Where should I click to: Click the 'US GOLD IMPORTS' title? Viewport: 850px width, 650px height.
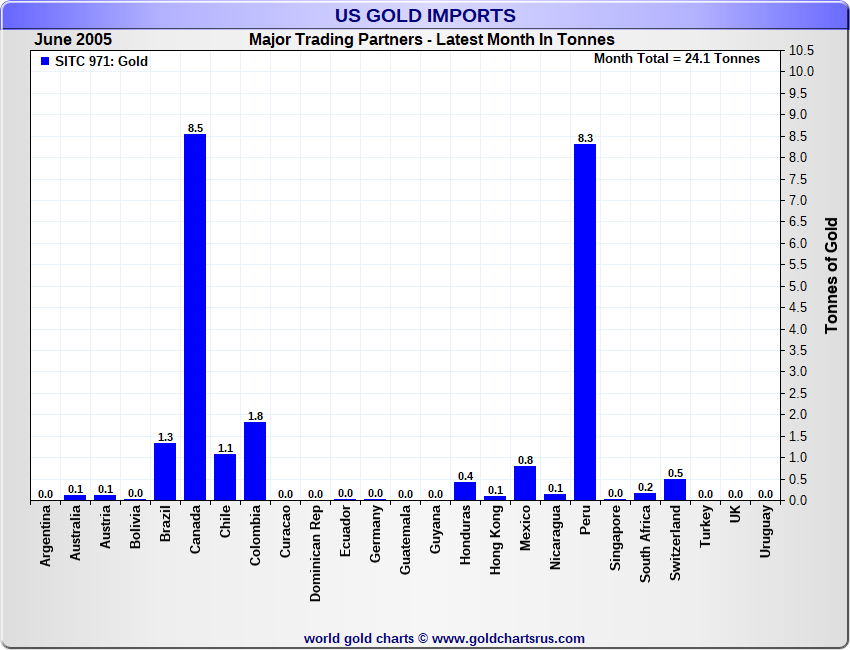425,15
